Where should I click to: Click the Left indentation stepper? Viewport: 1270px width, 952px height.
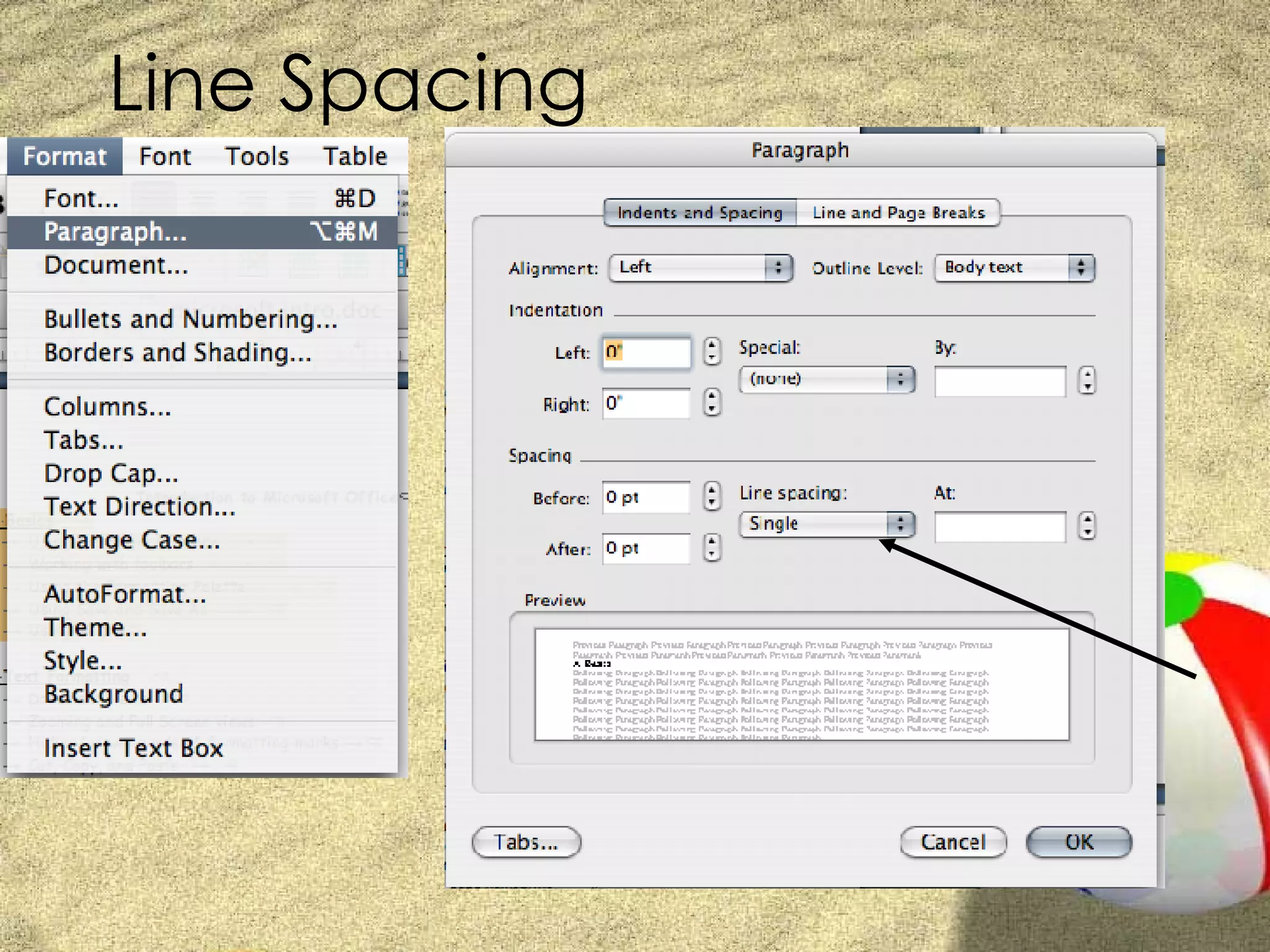coord(712,351)
